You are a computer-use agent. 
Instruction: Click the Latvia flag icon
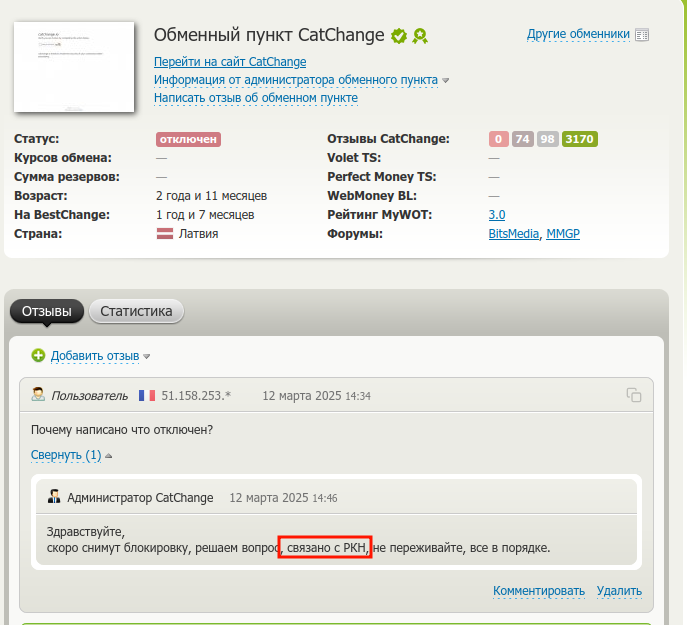165,234
